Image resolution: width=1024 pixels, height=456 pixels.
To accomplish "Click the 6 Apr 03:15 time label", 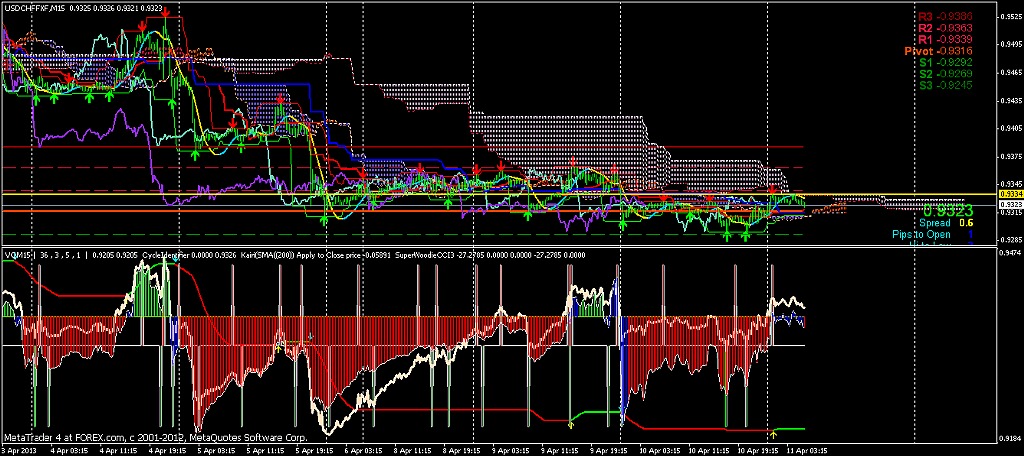I will pos(363,450).
